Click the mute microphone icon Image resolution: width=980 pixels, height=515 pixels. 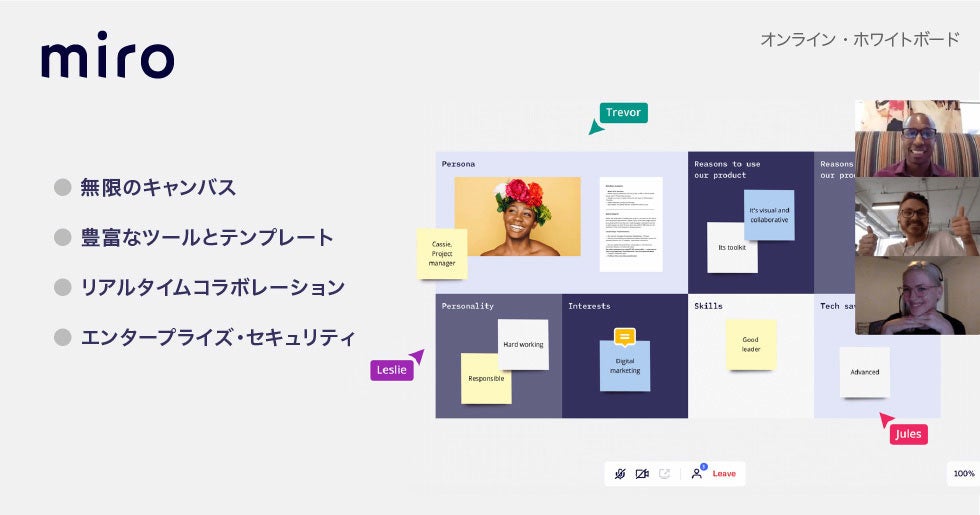620,474
